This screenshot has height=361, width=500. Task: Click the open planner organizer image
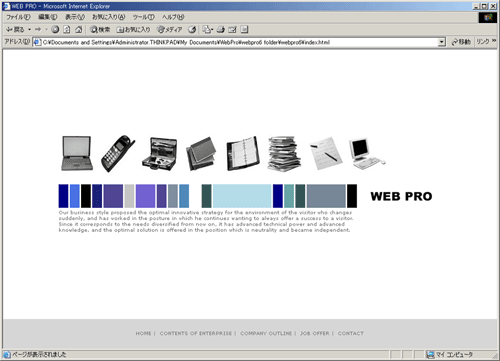[x=243, y=153]
